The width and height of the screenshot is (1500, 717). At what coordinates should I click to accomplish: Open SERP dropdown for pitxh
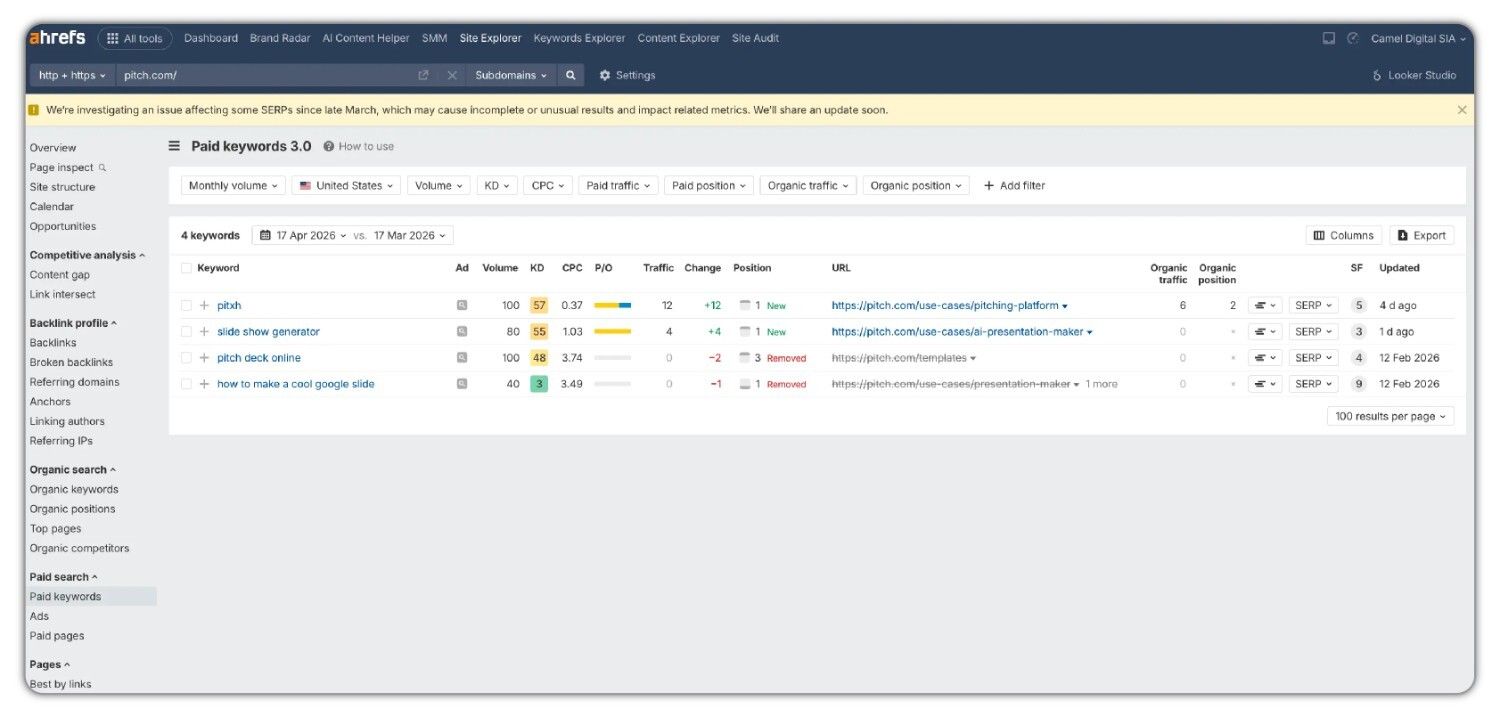(x=1314, y=305)
